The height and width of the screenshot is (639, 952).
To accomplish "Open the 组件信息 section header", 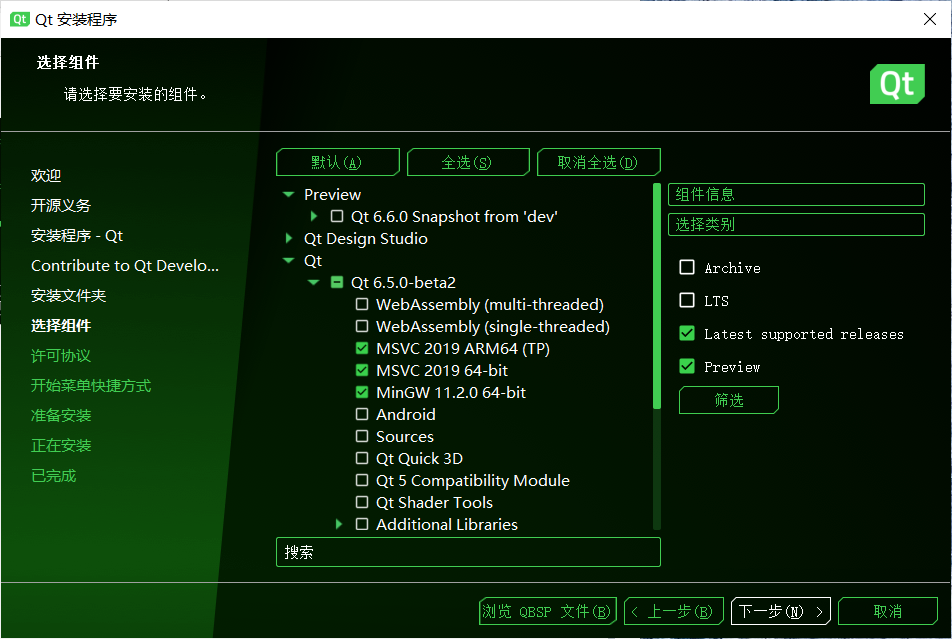I will [x=796, y=194].
